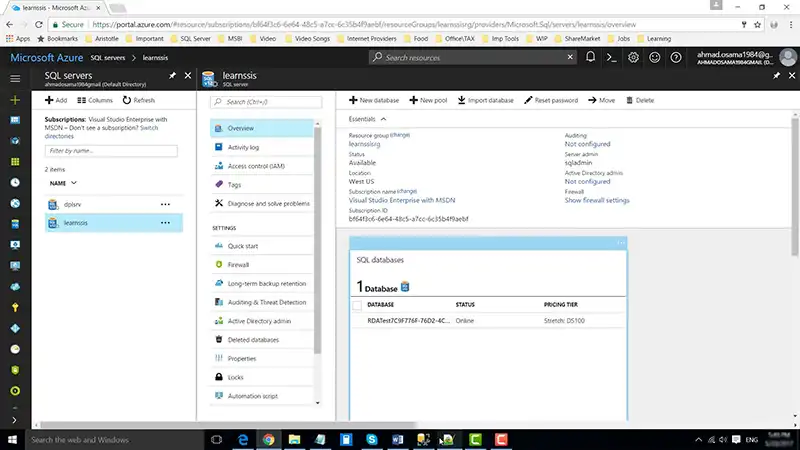This screenshot has width=800, height=450.
Task: Open more options for dpisrv server
Action: [165, 204]
